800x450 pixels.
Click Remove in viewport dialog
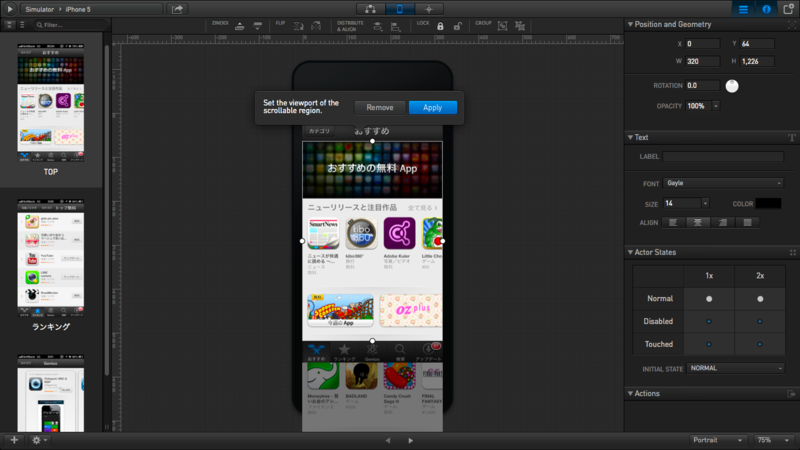coord(380,108)
